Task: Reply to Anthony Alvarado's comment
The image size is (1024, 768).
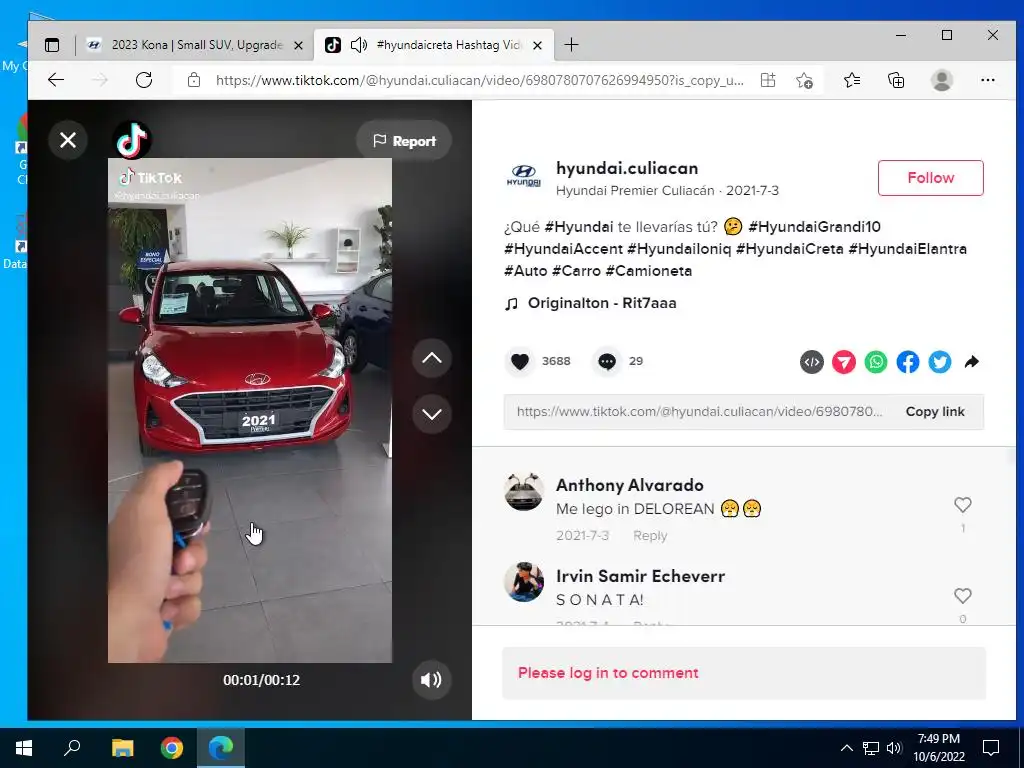Action: point(650,536)
